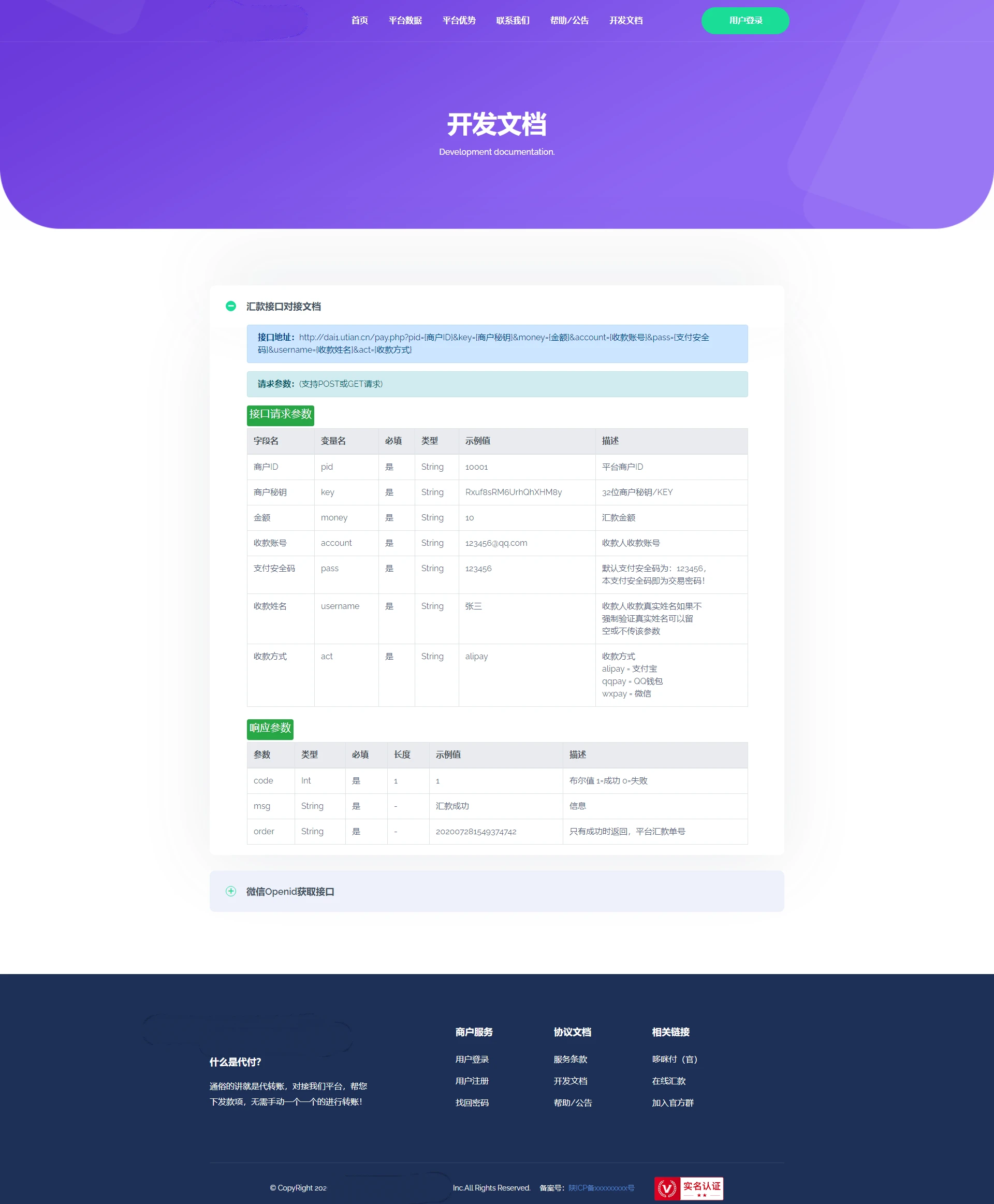Switch to 平台数据 page

click(x=405, y=21)
